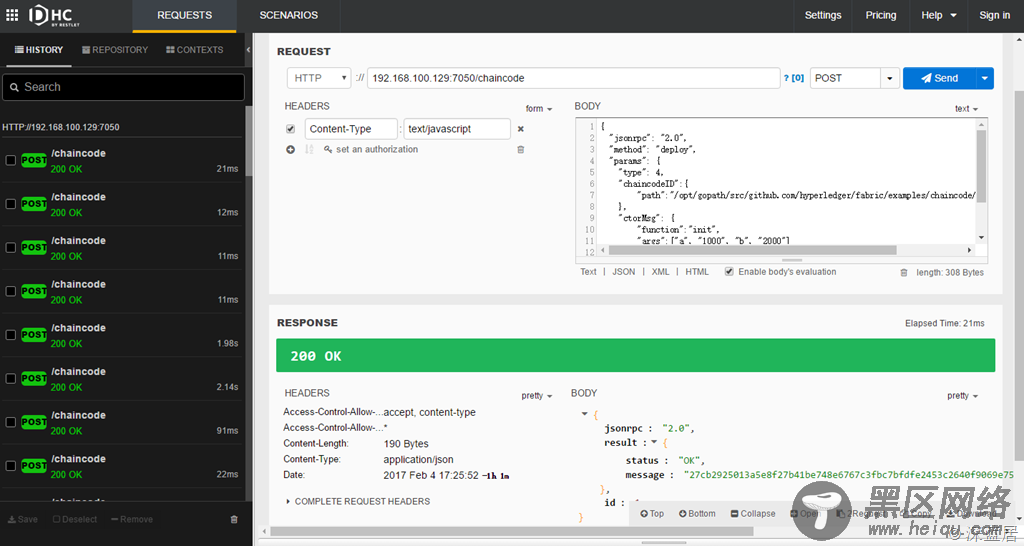1024x546 pixels.
Task: Add a new header row
Action: pos(291,150)
